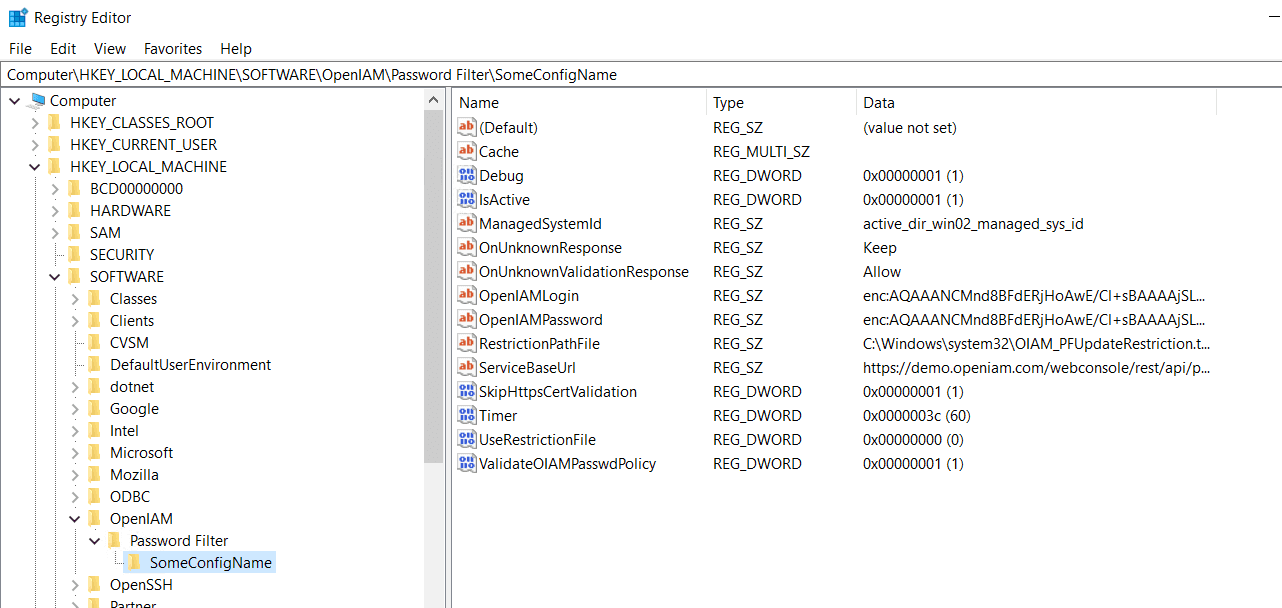
Task: Click the SomeConfigName folder icon
Action: tap(135, 563)
